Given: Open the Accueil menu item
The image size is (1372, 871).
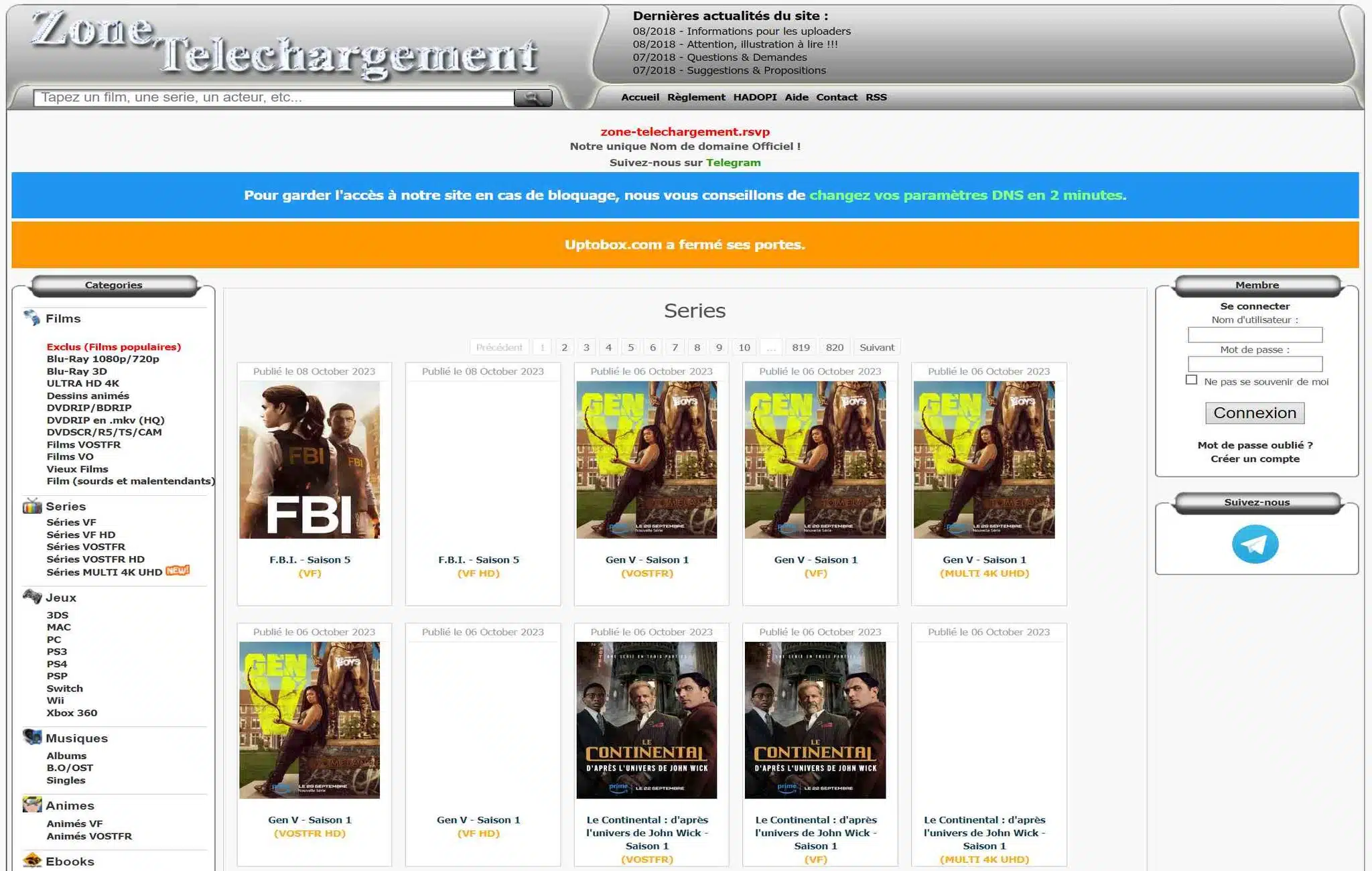Looking at the screenshot, I should coord(640,97).
